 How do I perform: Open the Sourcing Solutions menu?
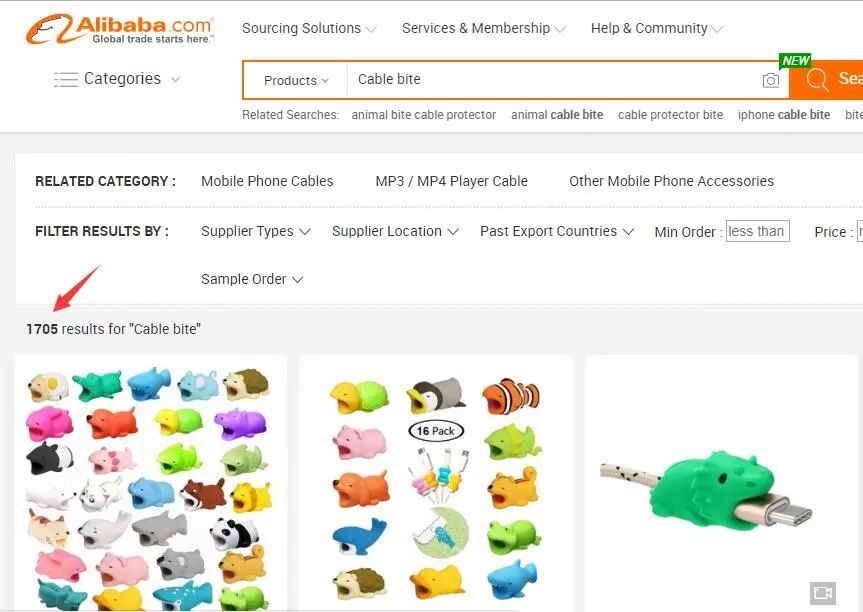pos(309,28)
